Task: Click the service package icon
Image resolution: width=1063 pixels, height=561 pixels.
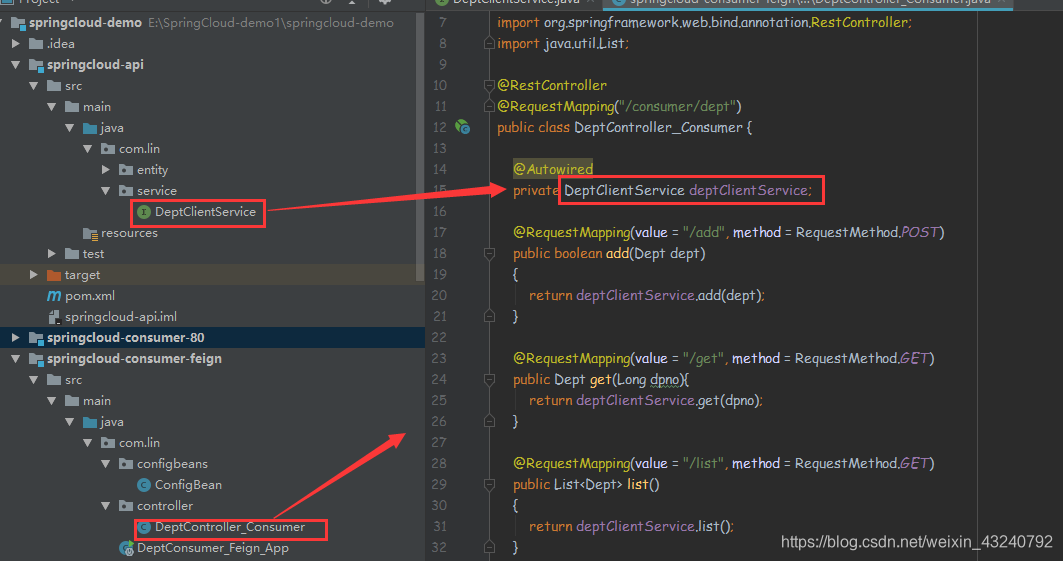Action: tap(126, 191)
